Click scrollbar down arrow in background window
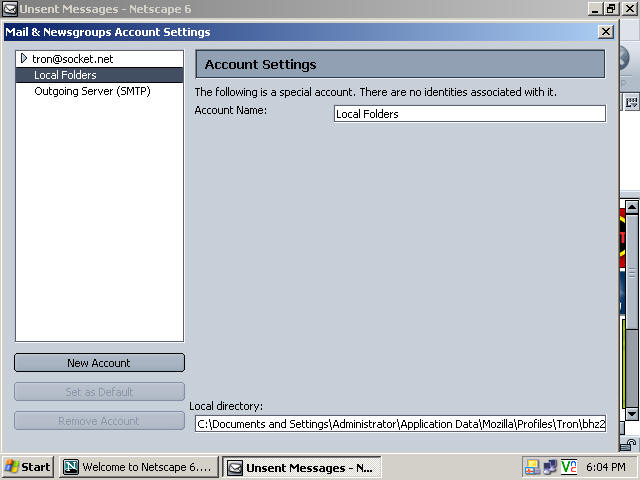 pos(632,414)
